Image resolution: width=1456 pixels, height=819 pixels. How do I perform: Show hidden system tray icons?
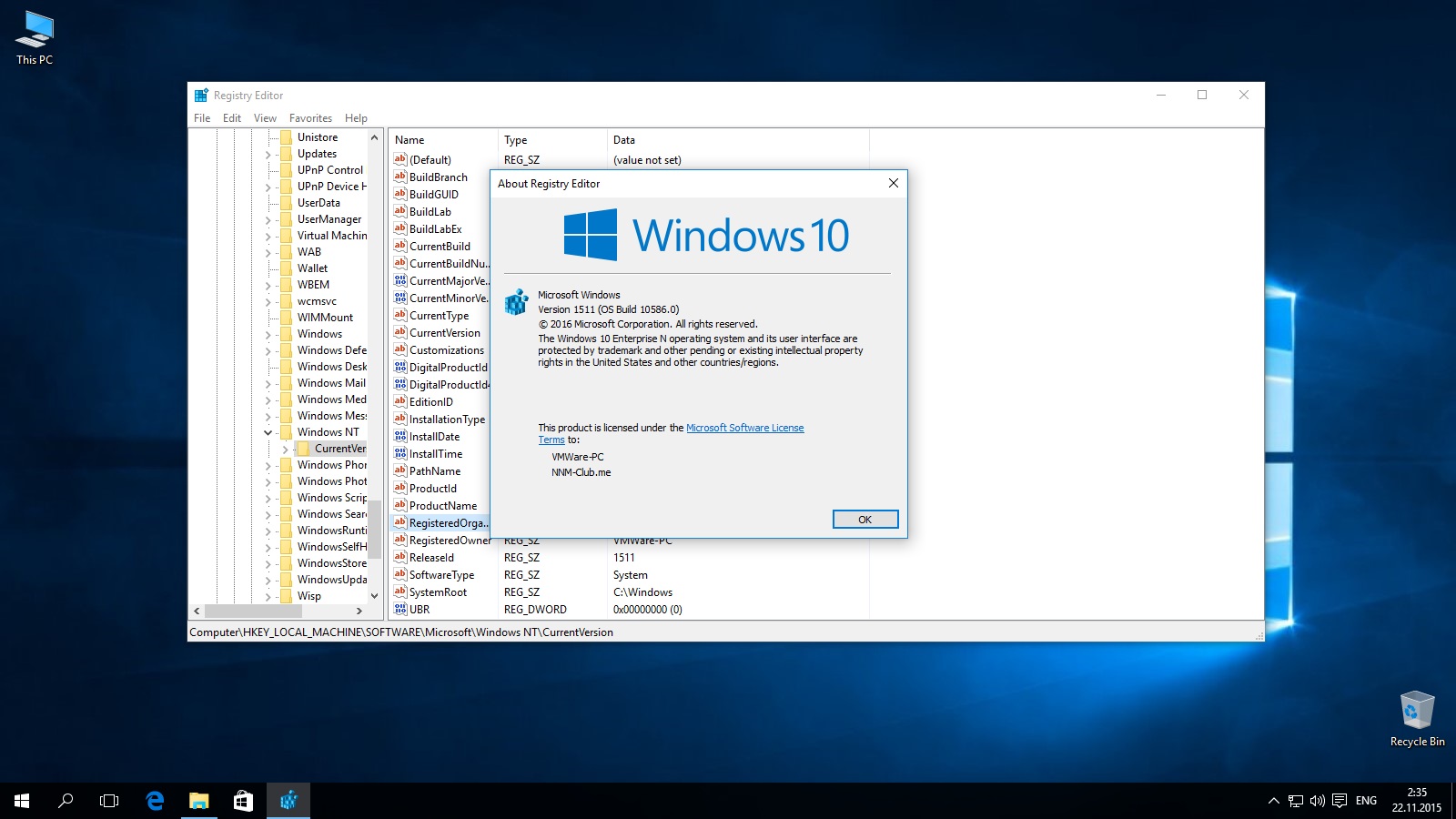[1273, 801]
